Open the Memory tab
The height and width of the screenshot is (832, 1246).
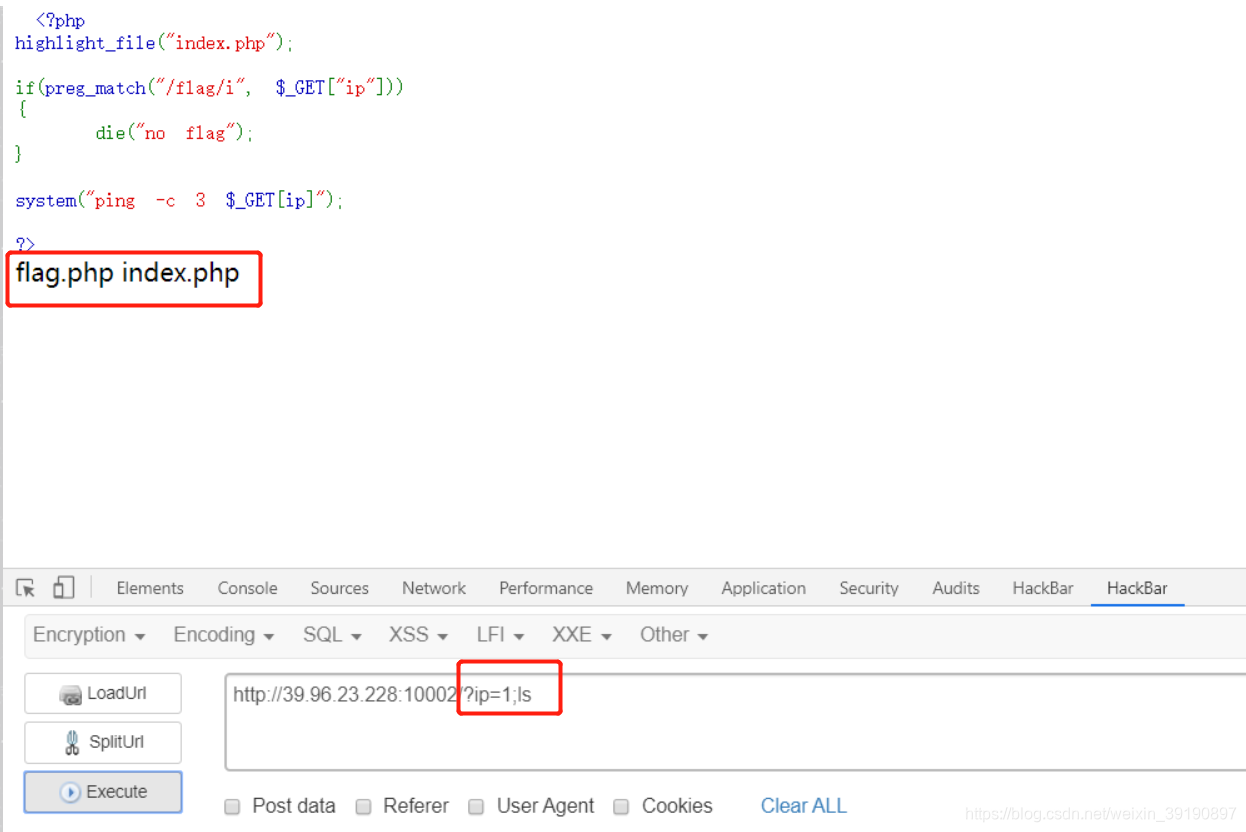(x=657, y=588)
